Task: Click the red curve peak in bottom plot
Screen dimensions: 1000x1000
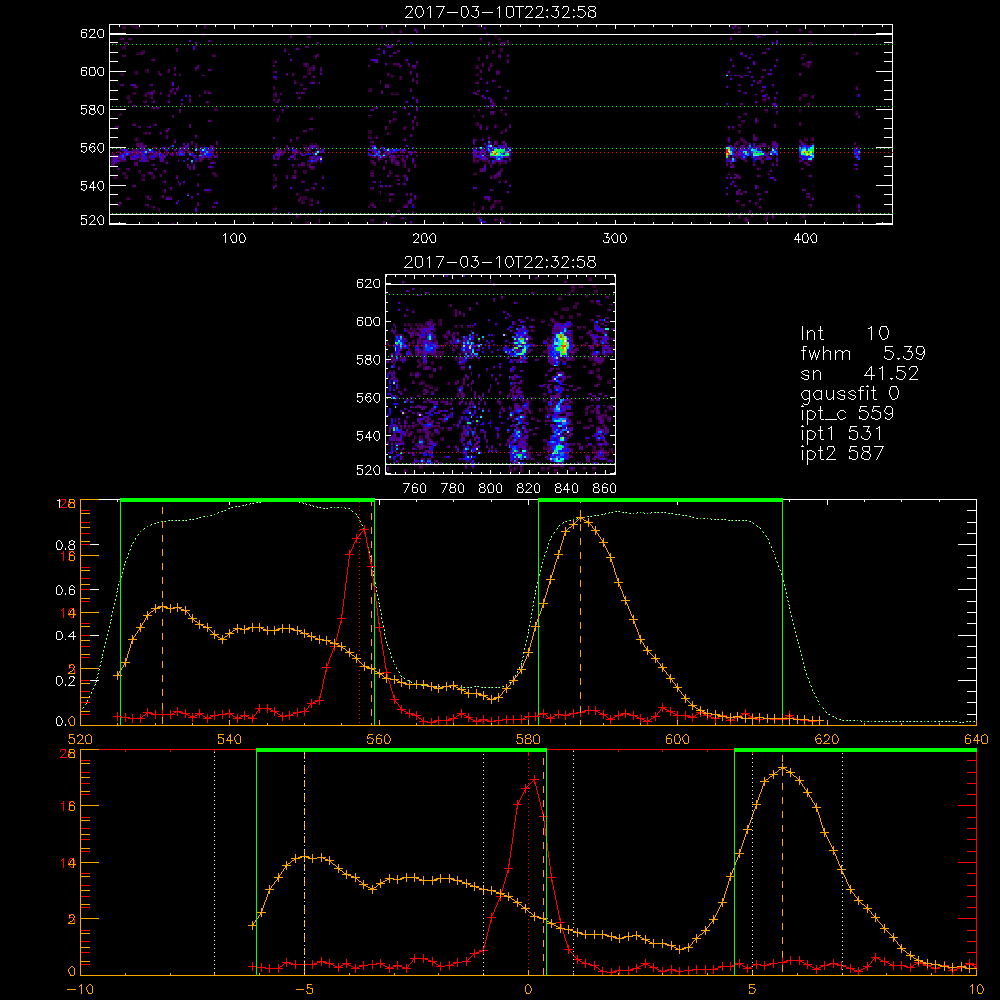Action: point(533,778)
